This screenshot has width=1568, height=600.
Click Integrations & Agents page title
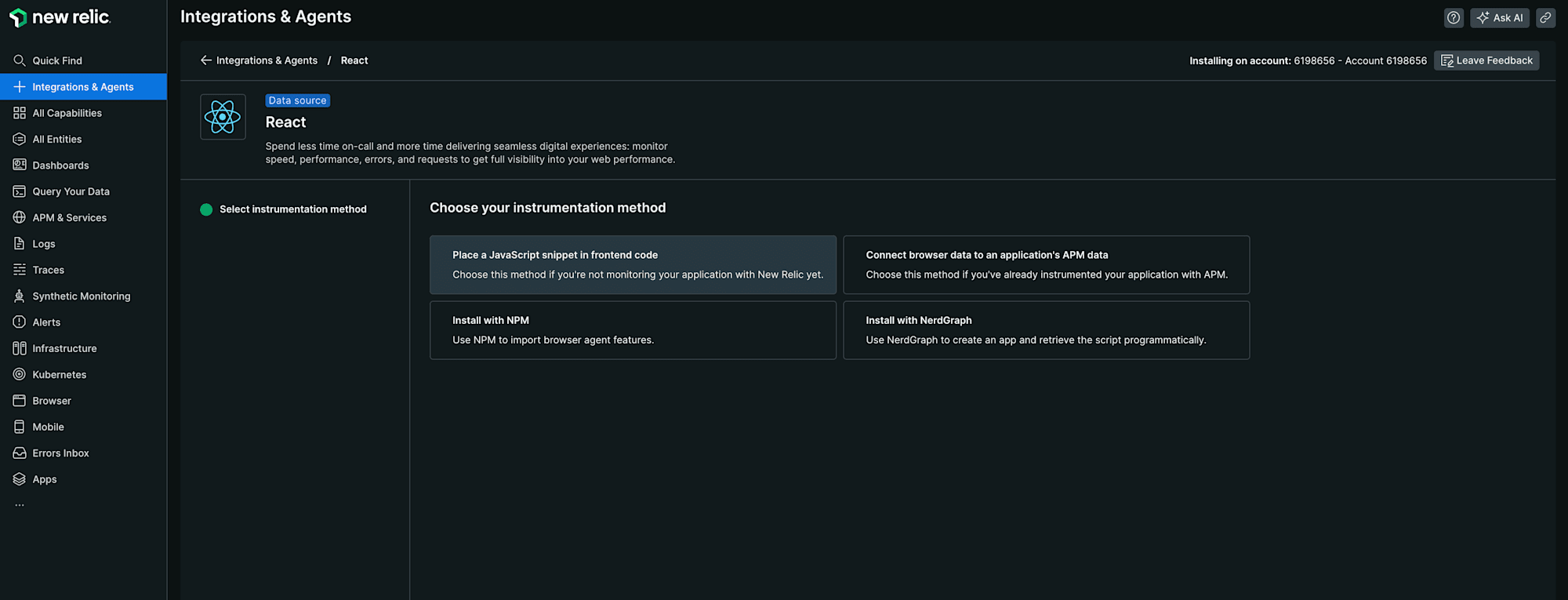tap(266, 16)
